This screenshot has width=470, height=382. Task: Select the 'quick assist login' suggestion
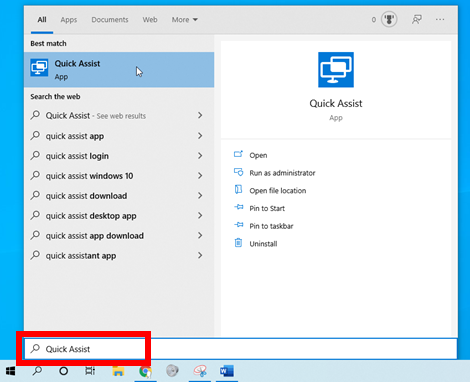119,156
